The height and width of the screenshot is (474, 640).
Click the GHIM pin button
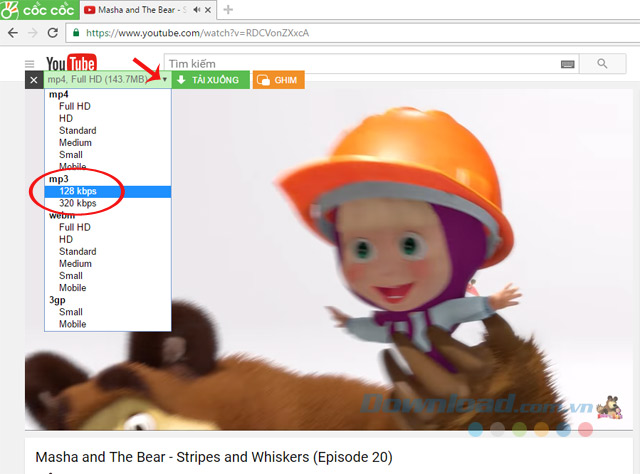point(278,80)
